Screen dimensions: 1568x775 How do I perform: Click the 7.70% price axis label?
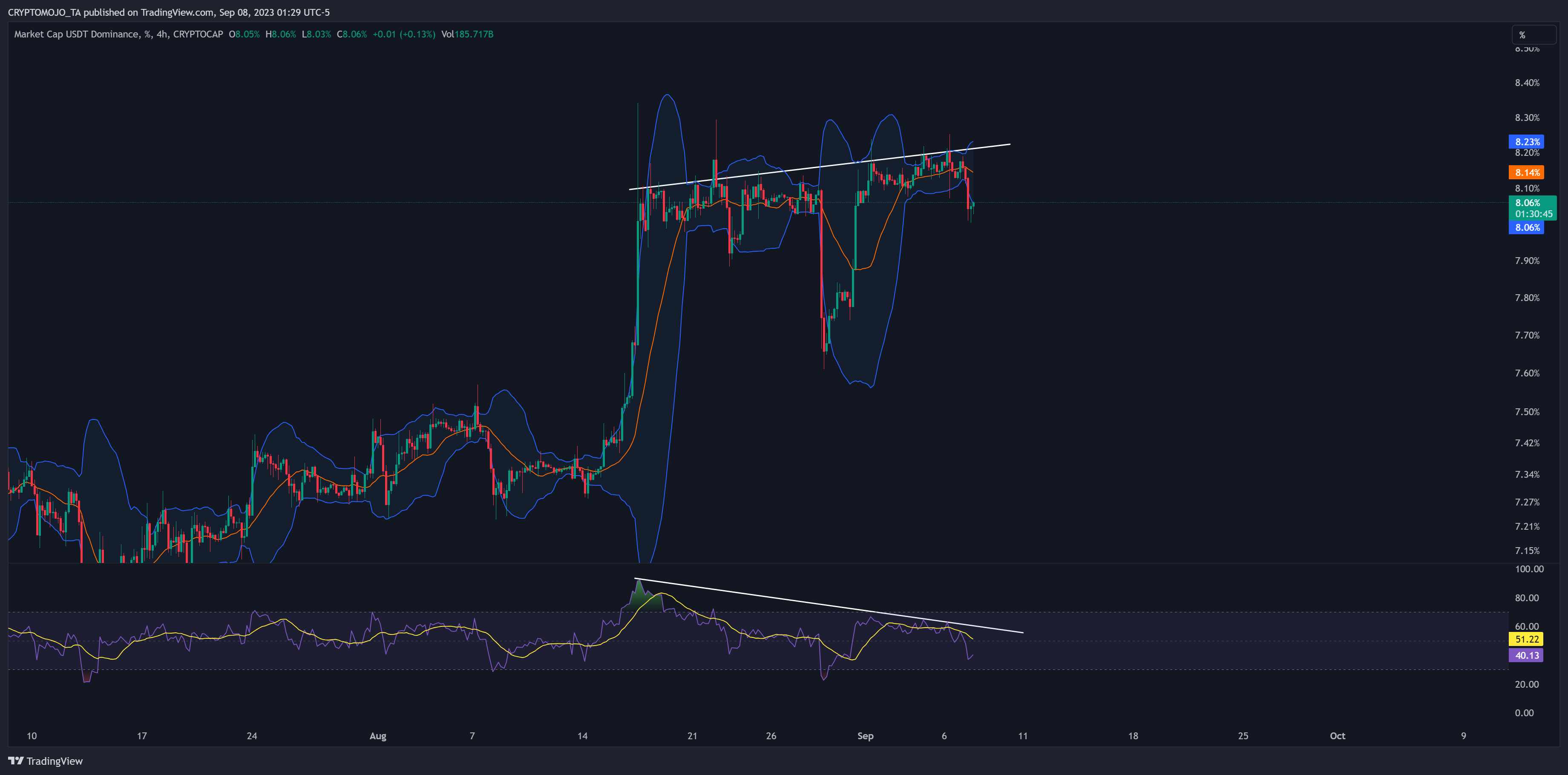[1527, 335]
